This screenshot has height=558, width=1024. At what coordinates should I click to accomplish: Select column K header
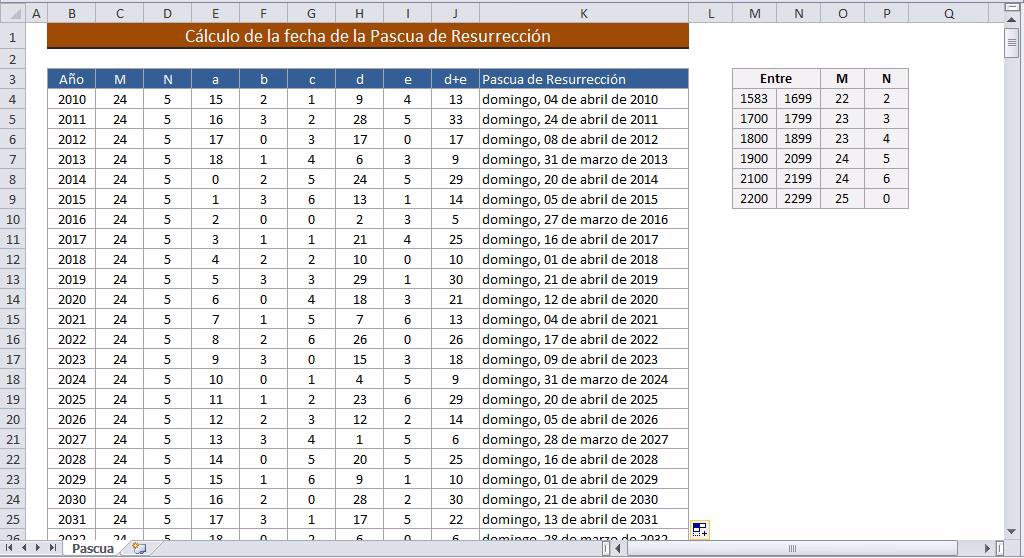click(x=584, y=13)
